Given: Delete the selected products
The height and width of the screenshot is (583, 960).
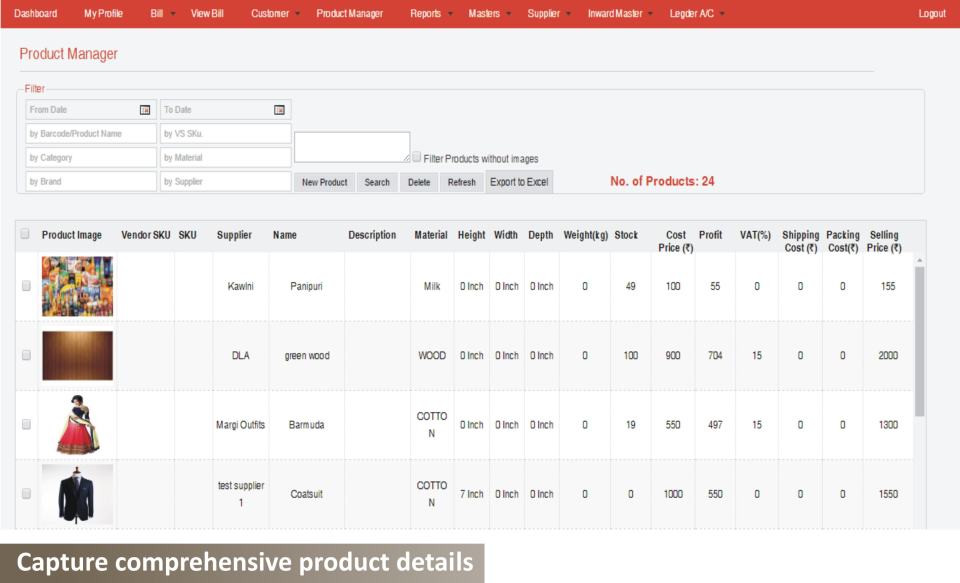Looking at the screenshot, I should pyautogui.click(x=419, y=182).
